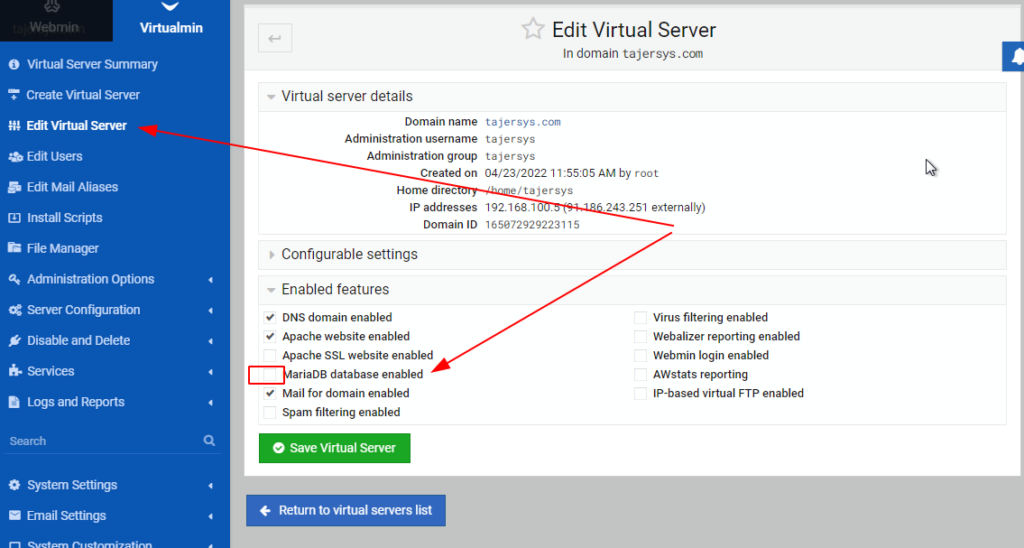The width and height of the screenshot is (1024, 548).
Task: Click the administration username value tajersys
Action: [x=510, y=139]
